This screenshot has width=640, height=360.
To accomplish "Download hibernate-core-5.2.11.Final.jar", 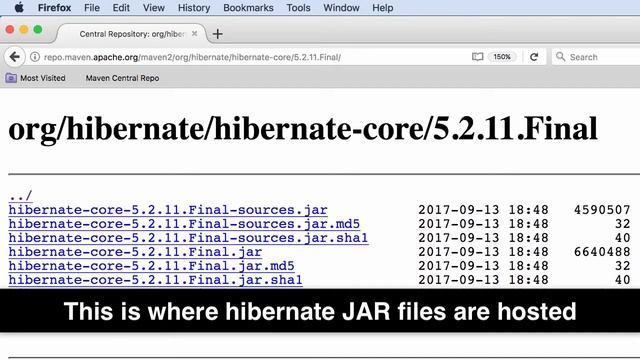I will click(x=135, y=252).
